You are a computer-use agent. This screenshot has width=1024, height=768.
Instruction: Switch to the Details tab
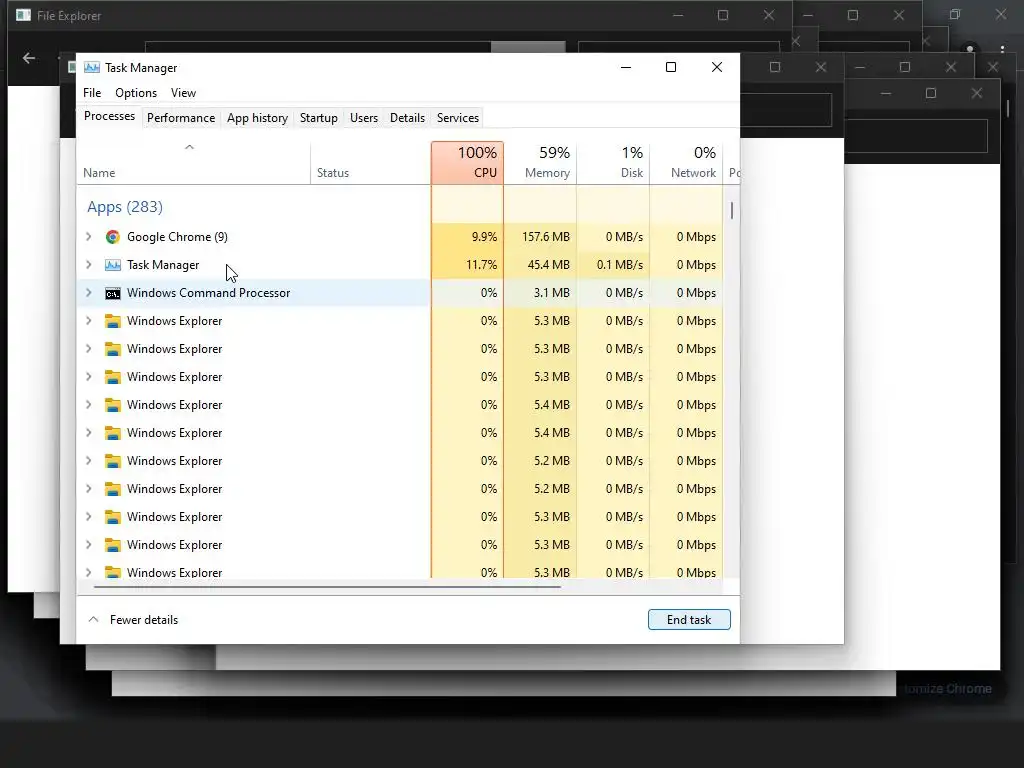pos(408,118)
